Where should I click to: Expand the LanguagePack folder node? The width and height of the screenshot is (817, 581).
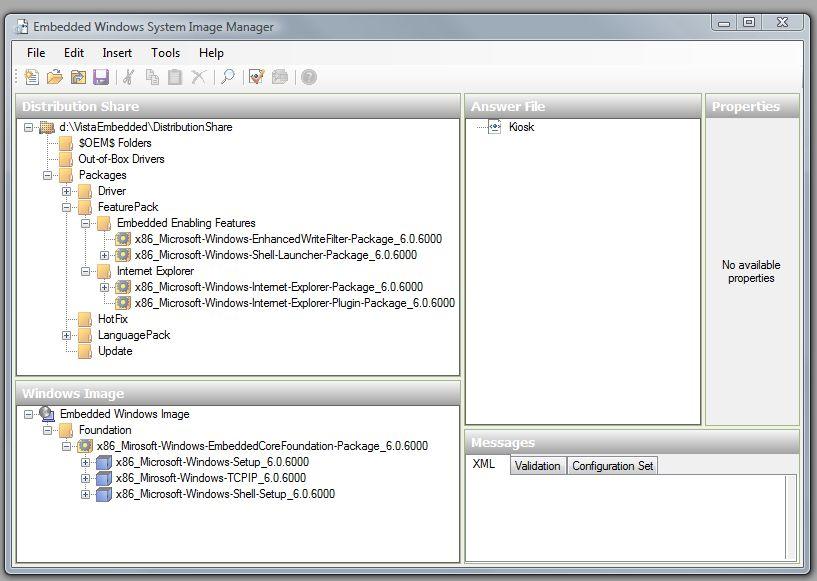66,335
